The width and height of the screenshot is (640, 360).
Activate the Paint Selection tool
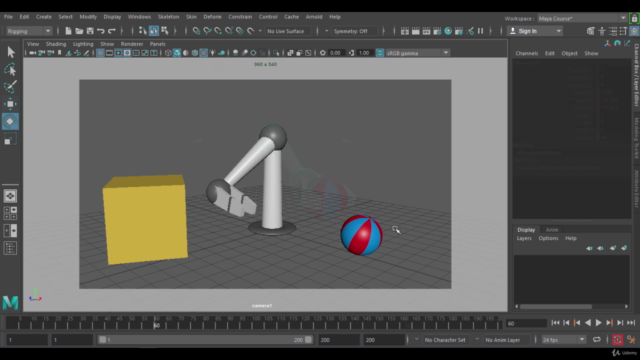click(x=10, y=87)
